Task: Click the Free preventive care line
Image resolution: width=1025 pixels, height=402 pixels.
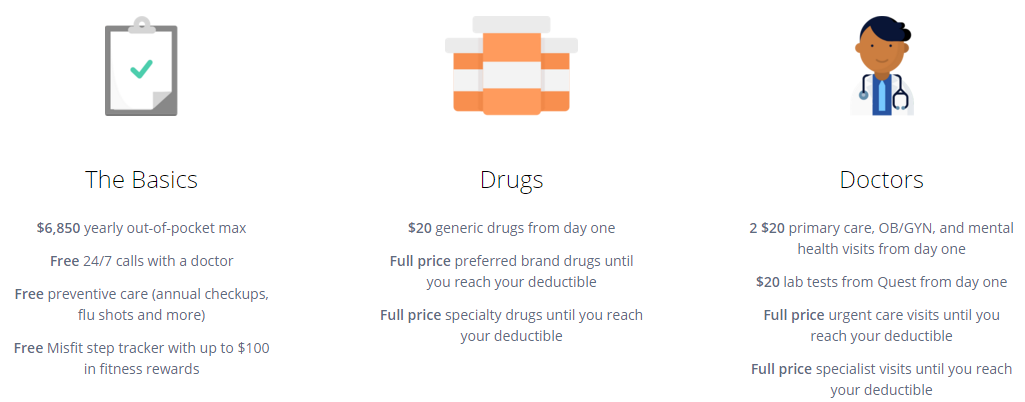Action: point(141,304)
